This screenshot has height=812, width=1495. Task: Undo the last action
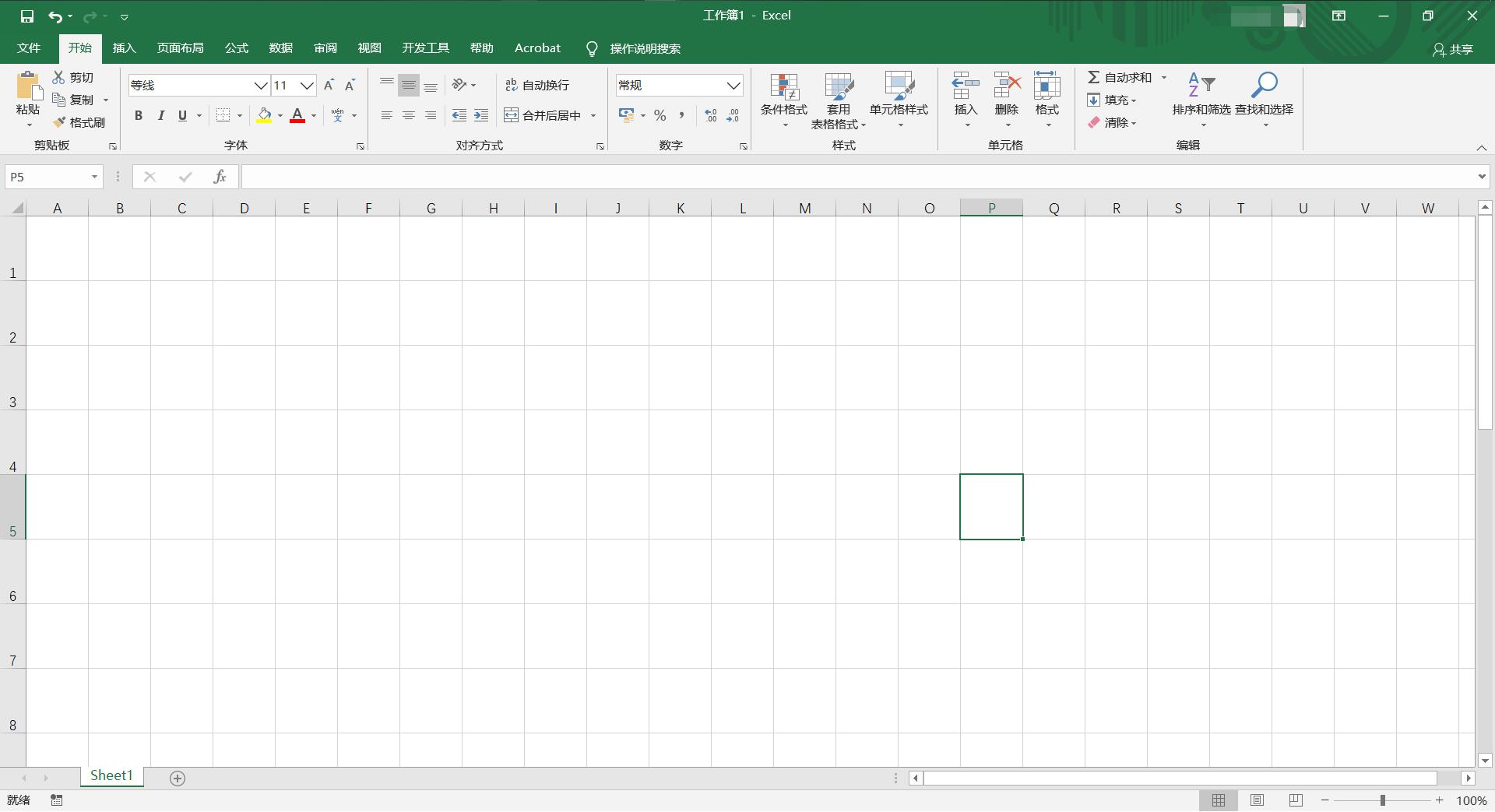55,16
